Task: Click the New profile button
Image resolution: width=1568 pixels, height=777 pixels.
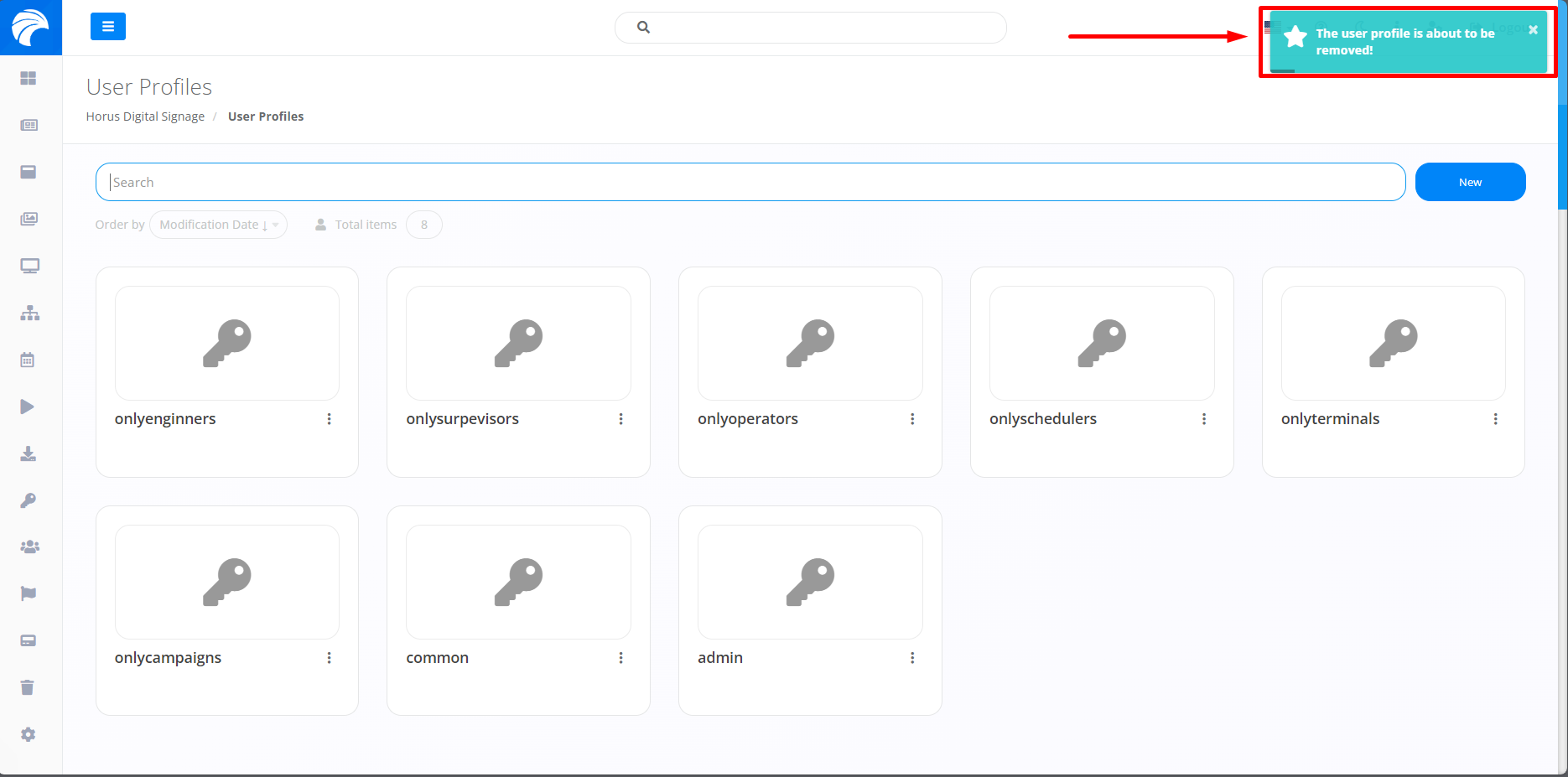Action: (1470, 182)
